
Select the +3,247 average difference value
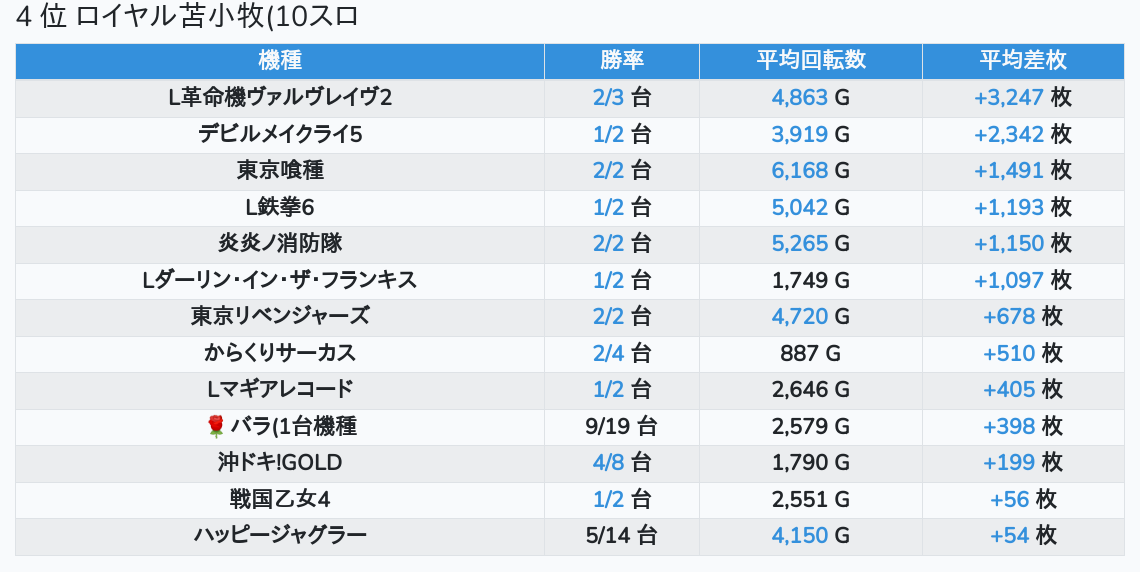(x=1008, y=97)
